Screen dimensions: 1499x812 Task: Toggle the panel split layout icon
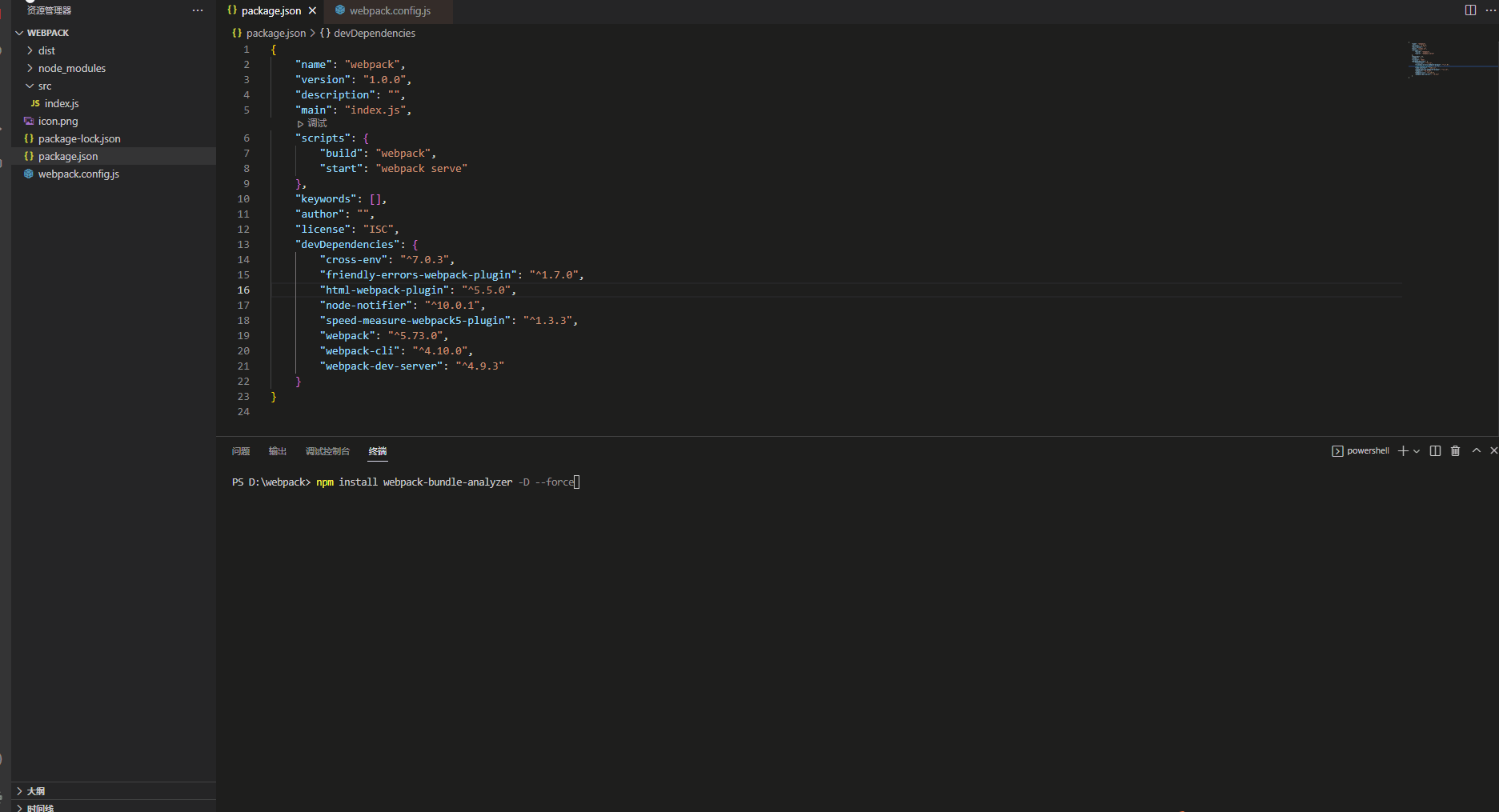tap(1434, 450)
